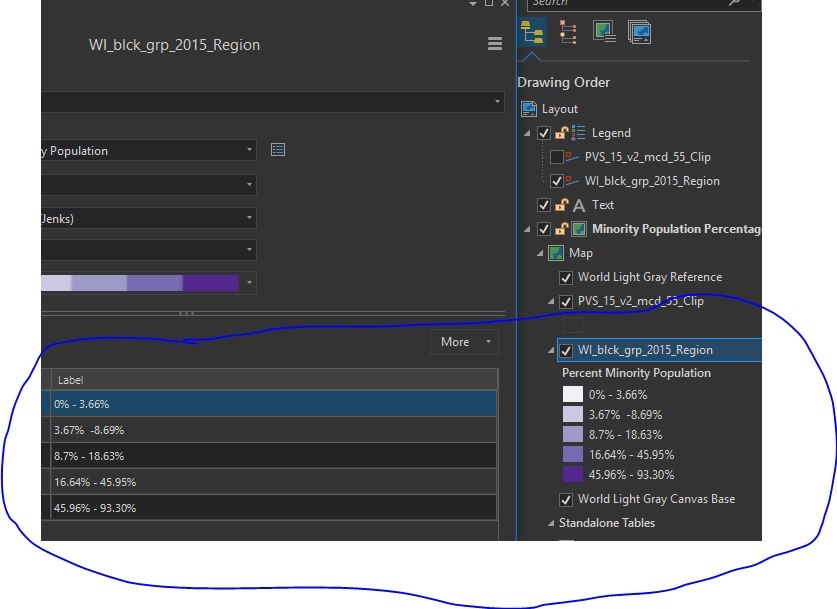This screenshot has height=609, width=837.
Task: Select the 0% - 3.66% label row
Action: pos(274,404)
